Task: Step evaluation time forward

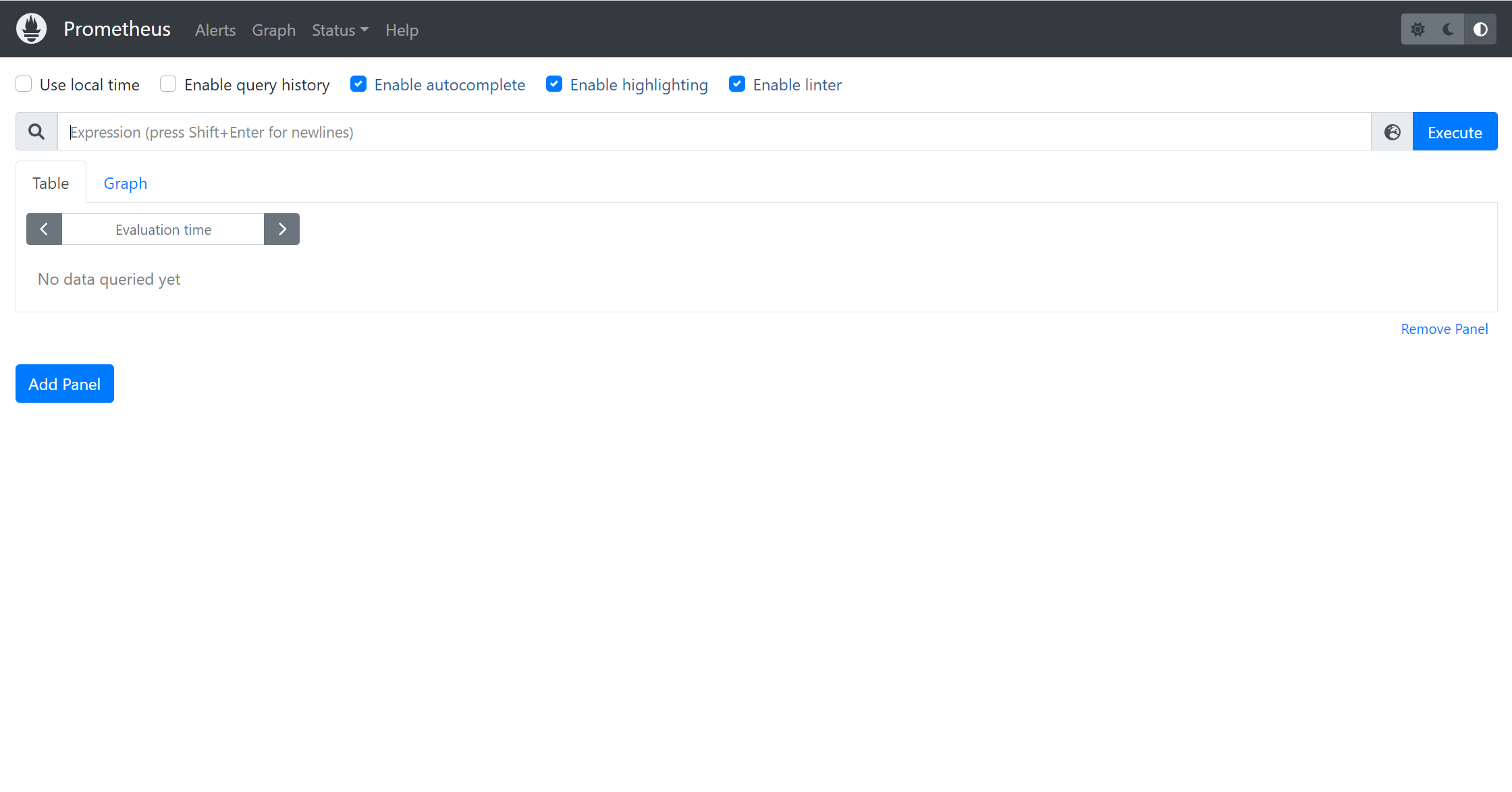Action: (x=281, y=229)
